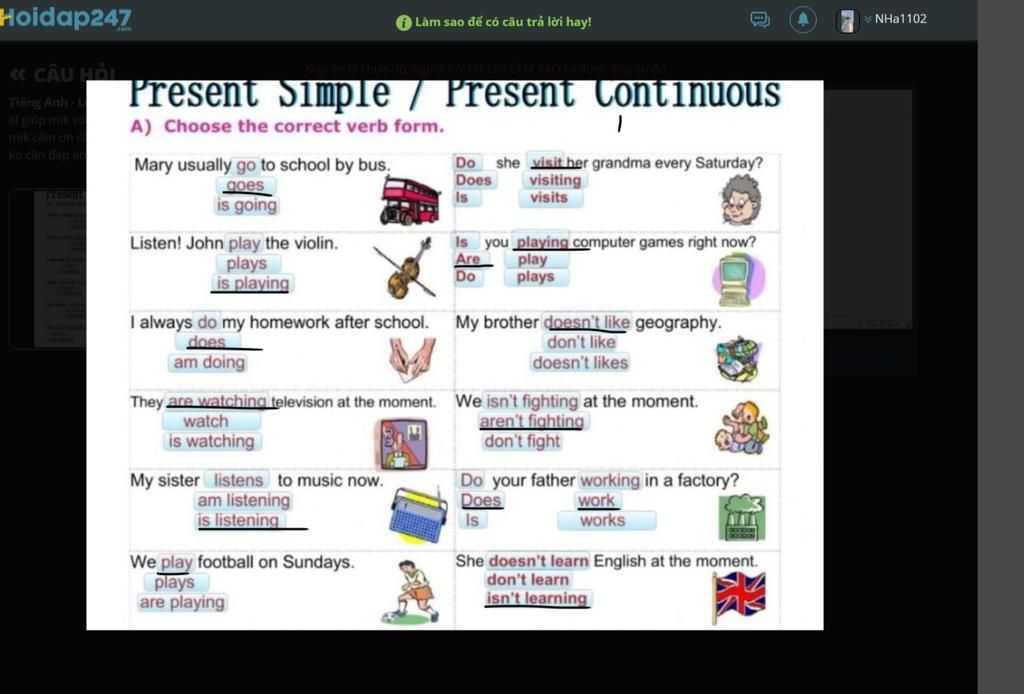Click the violin picture
This screenshot has width=1024, height=694.
(406, 269)
